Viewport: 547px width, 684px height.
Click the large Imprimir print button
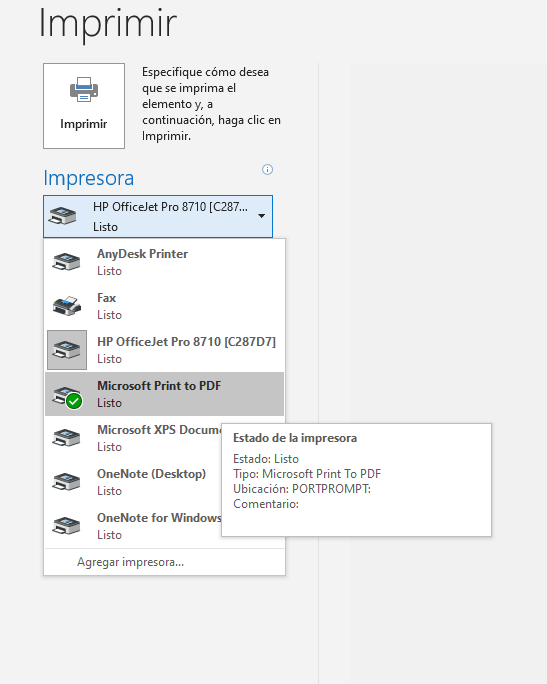(84, 106)
